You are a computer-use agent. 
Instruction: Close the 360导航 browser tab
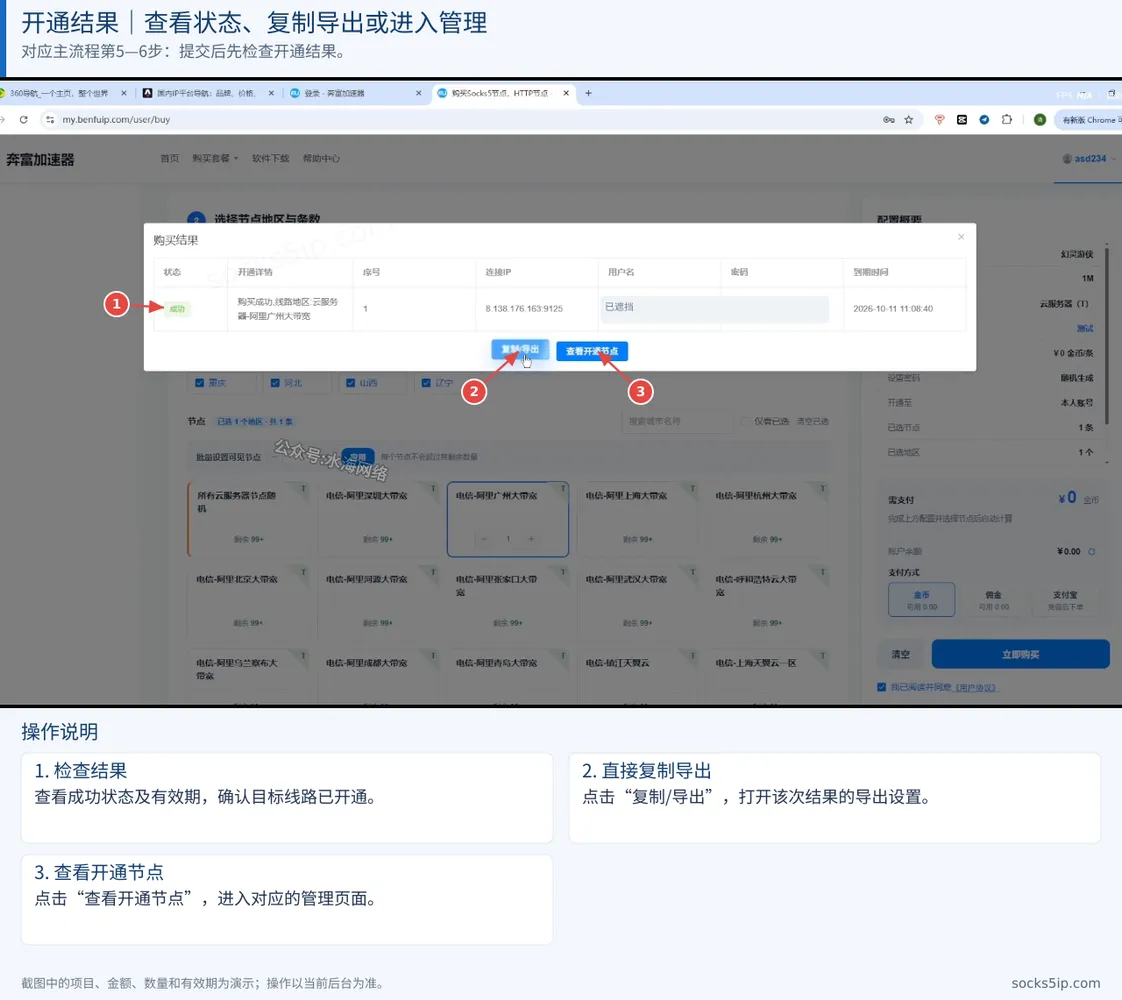(x=124, y=93)
